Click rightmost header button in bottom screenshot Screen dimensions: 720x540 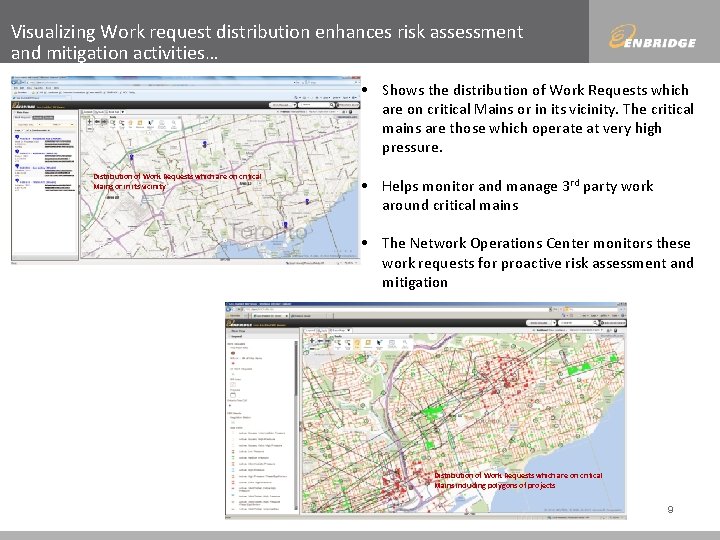point(613,323)
